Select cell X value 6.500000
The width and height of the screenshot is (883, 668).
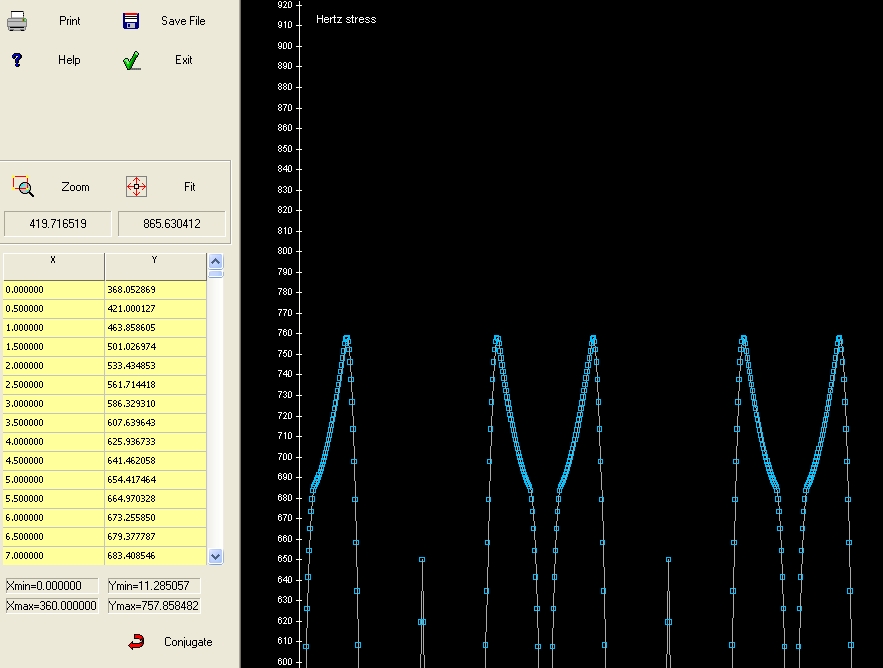pos(53,537)
